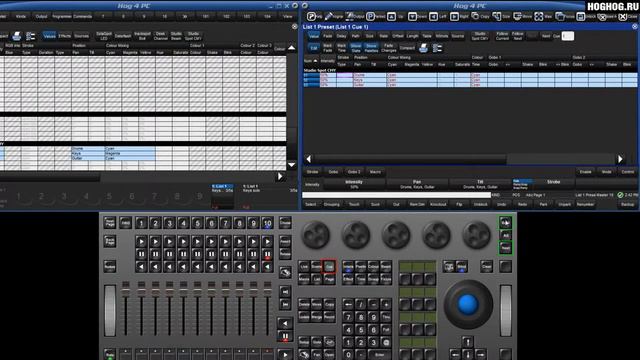Select the Values tab in left window
This screenshot has width=640, height=360.
point(49,36)
